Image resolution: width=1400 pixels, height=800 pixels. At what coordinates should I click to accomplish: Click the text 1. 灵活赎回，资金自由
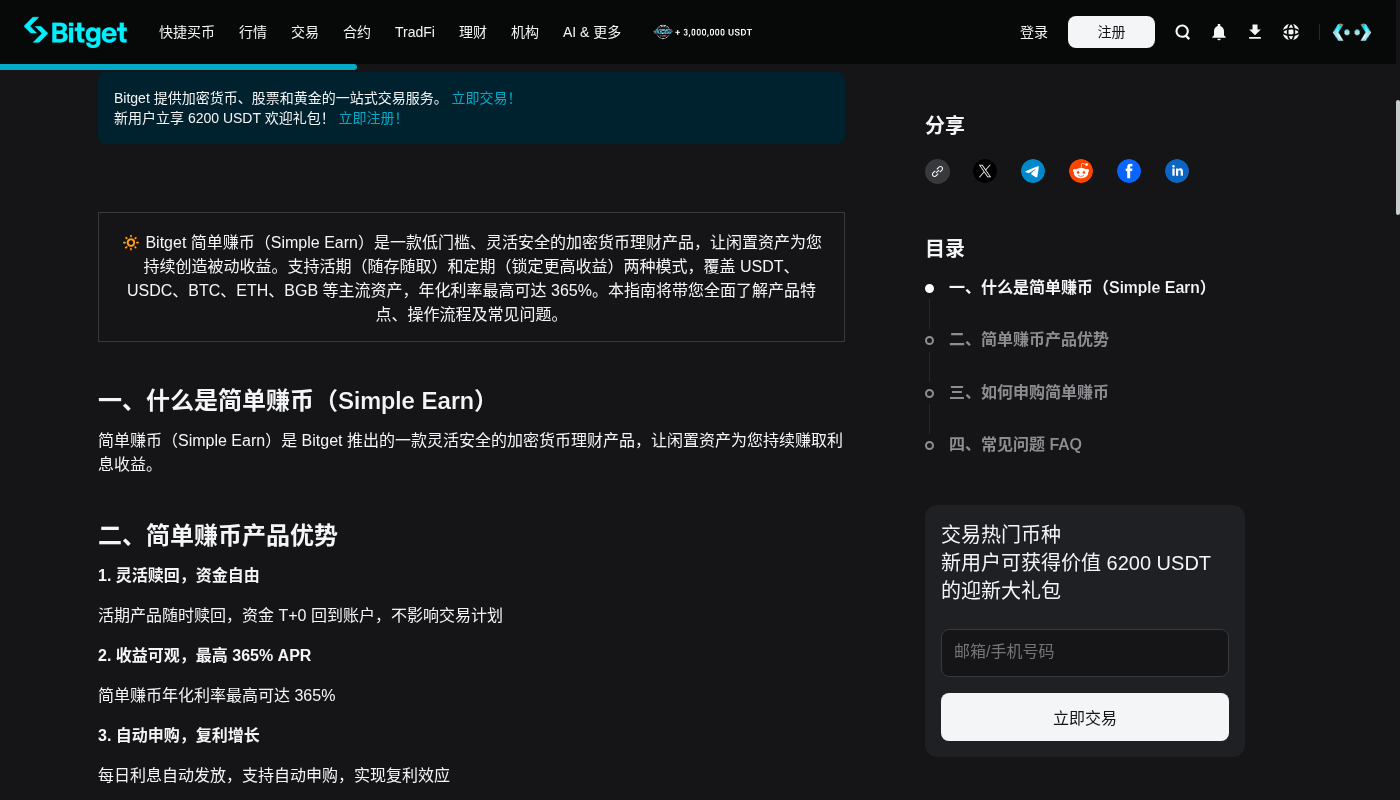tap(179, 576)
